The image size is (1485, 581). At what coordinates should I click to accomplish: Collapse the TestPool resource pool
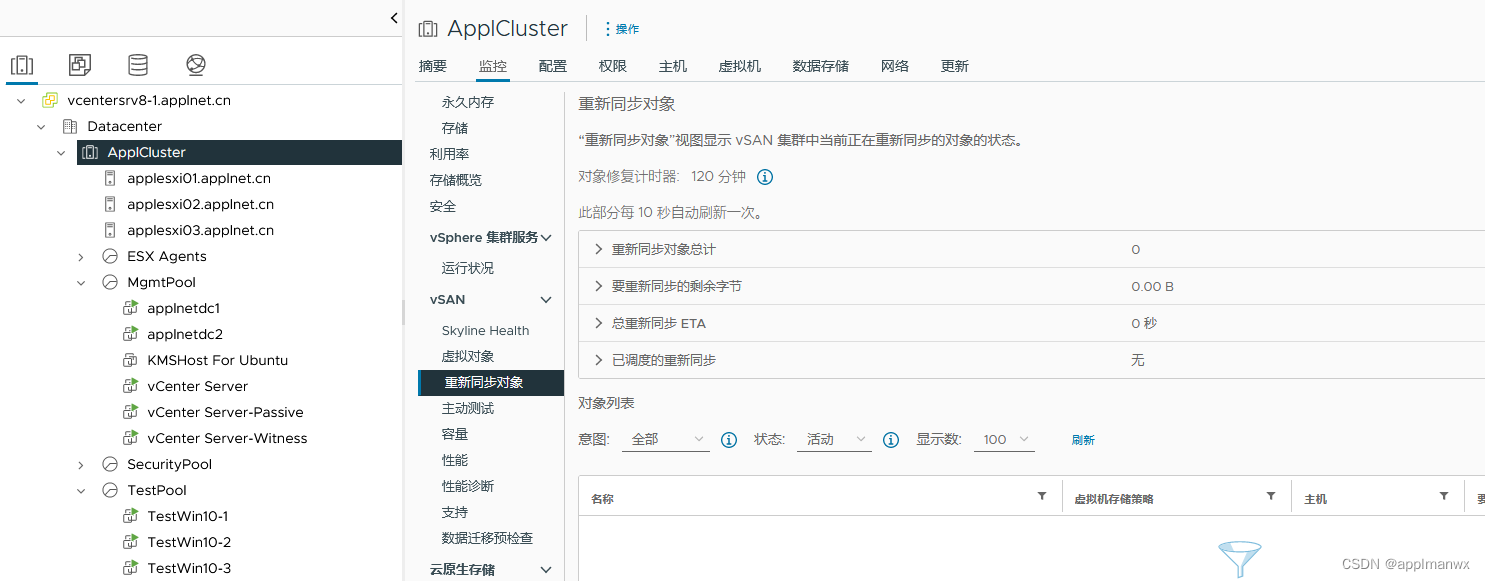pyautogui.click(x=81, y=490)
